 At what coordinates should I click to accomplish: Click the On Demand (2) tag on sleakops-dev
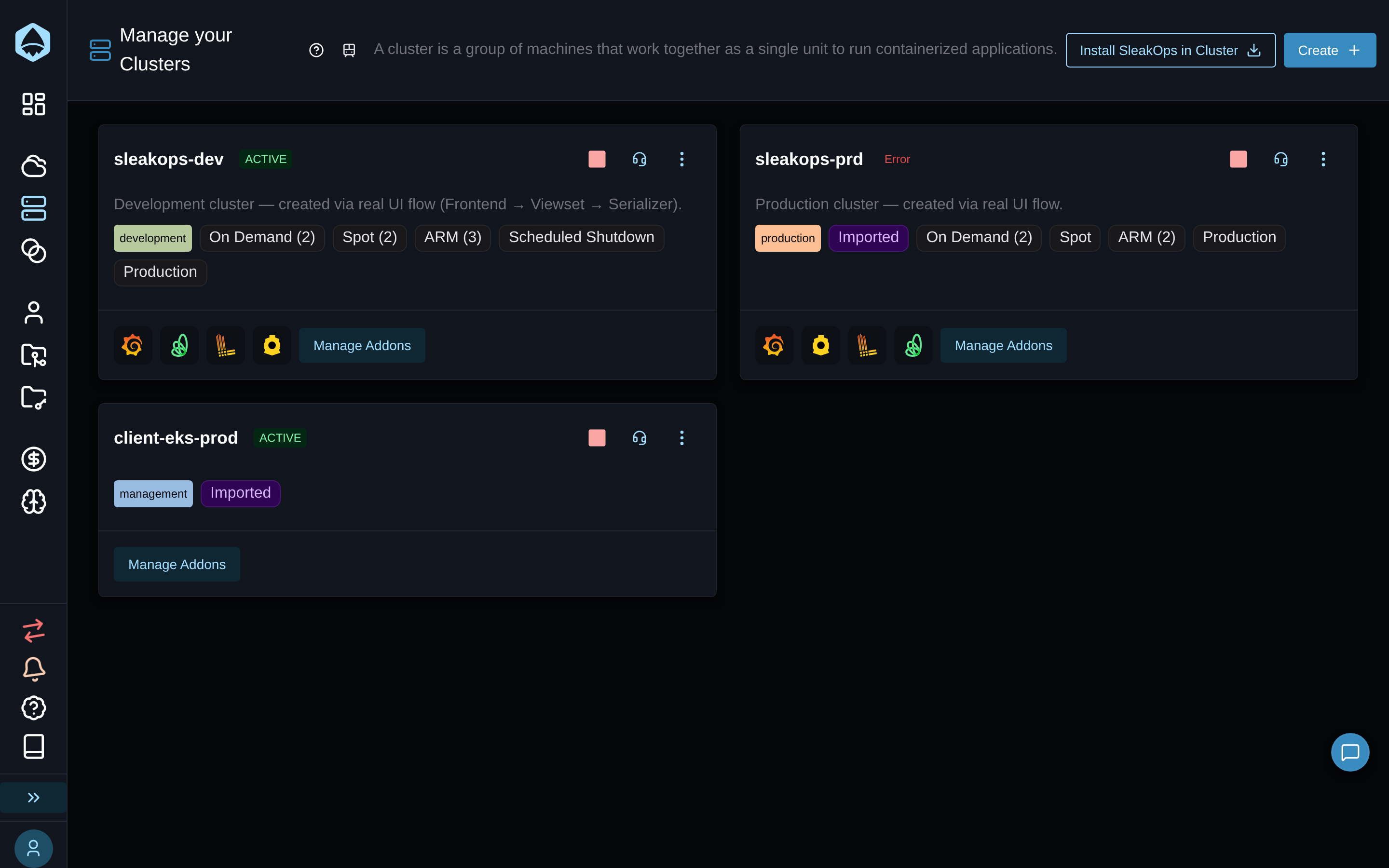tap(262, 238)
